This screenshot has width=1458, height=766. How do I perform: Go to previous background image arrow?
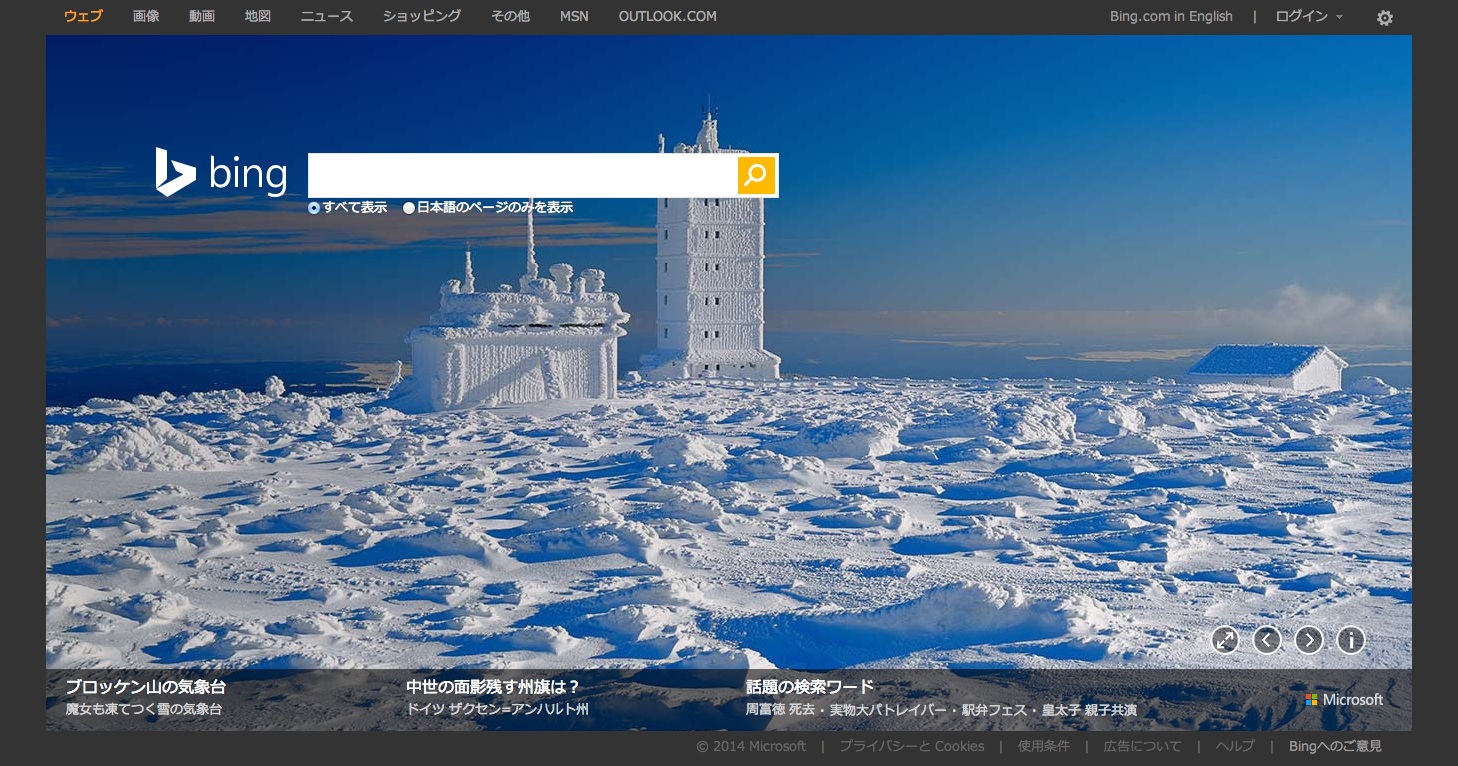[x=1267, y=640]
